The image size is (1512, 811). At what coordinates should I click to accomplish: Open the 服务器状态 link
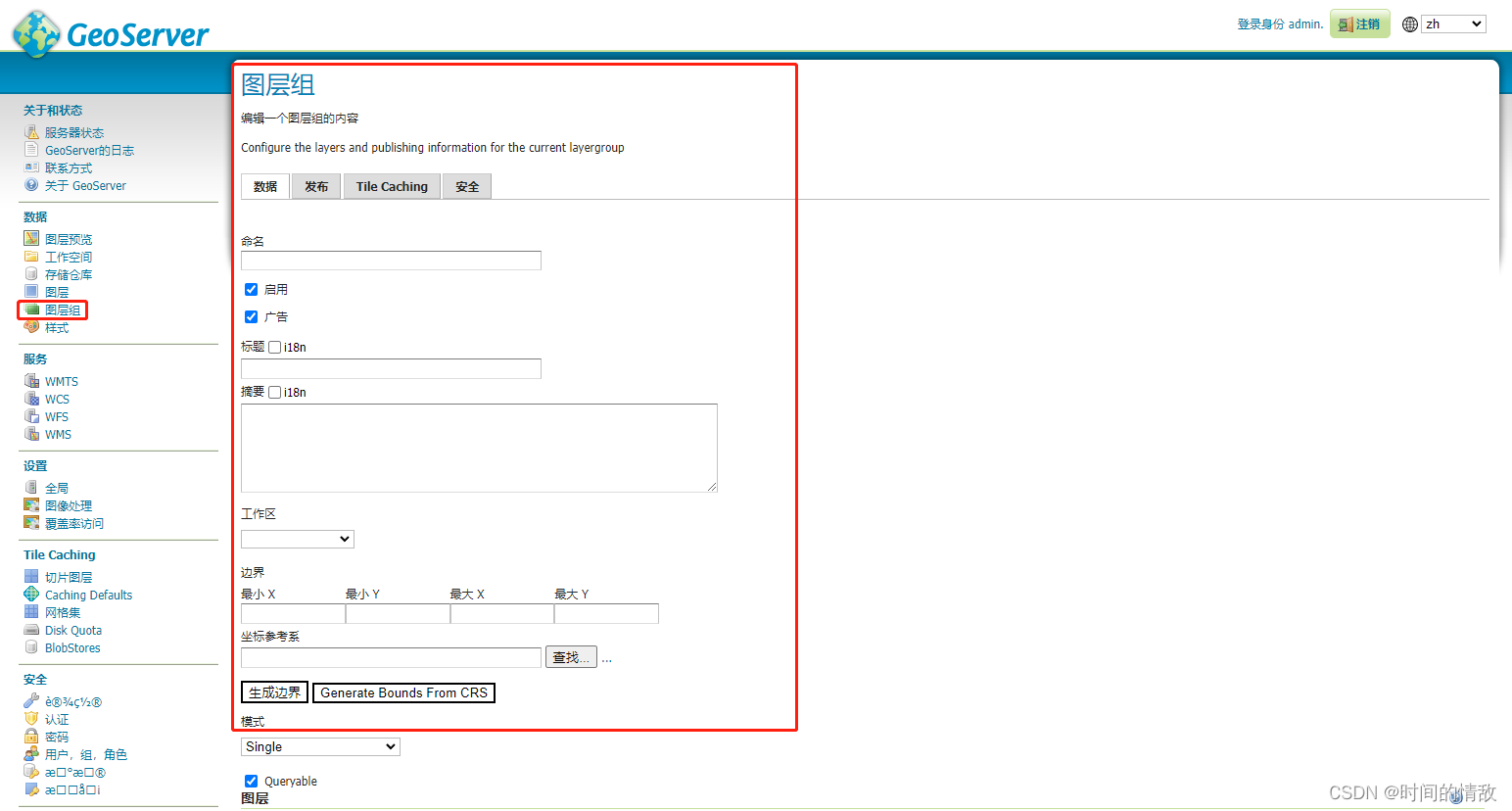74,132
